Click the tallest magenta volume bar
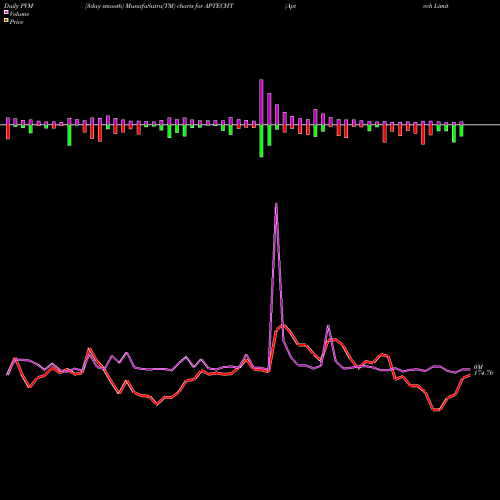 (x=261, y=102)
